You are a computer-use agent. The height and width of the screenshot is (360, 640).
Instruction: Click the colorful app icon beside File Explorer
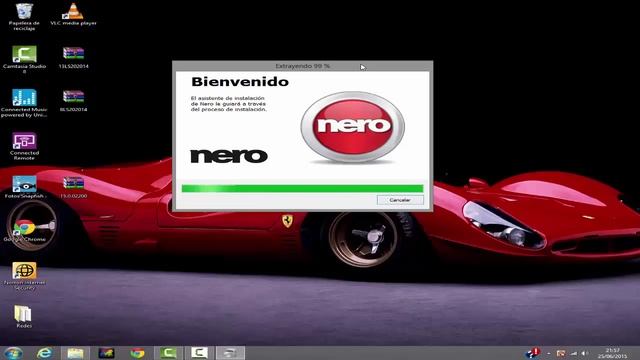coord(107,353)
